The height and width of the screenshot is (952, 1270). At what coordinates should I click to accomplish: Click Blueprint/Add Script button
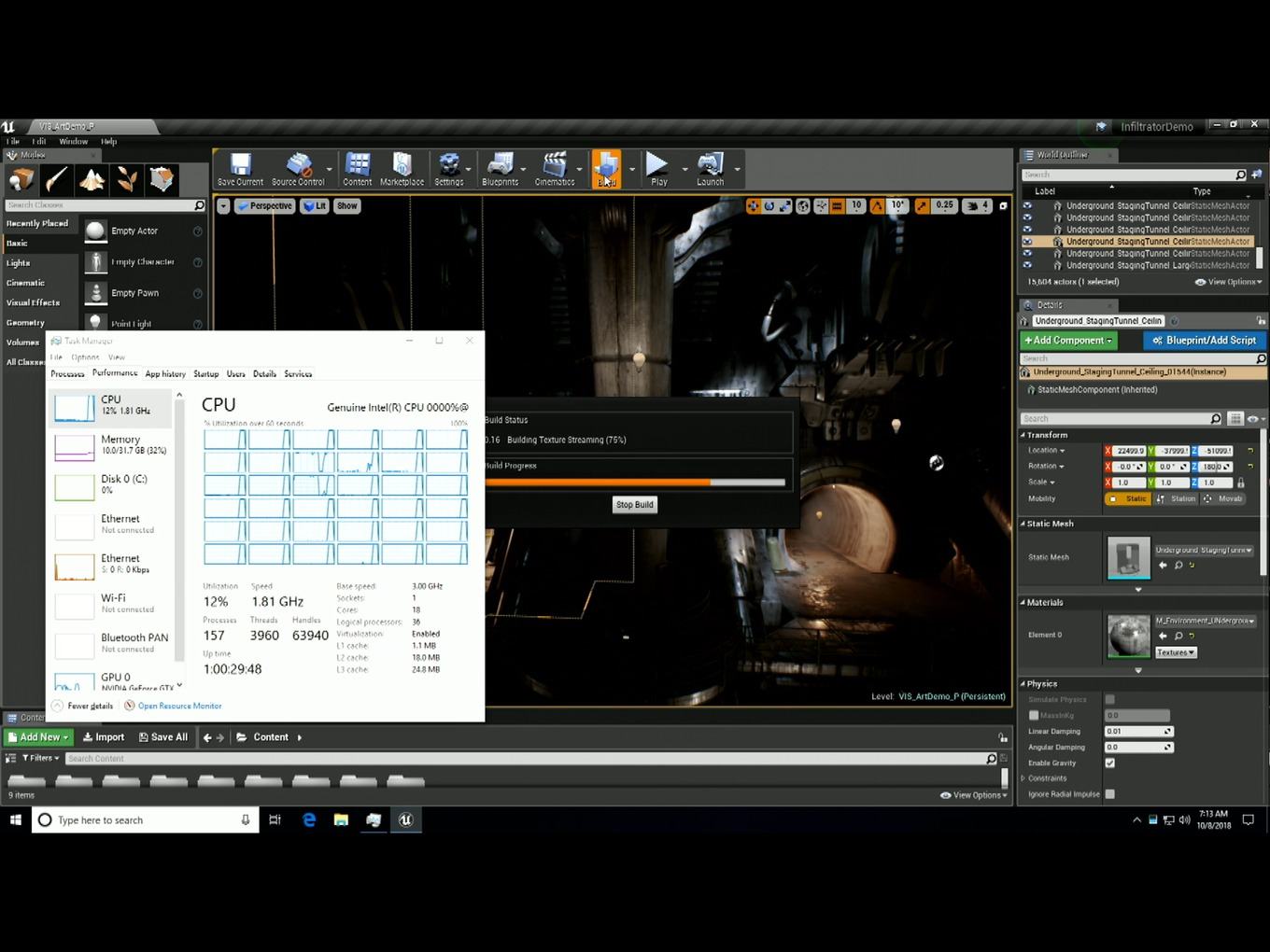pos(1205,341)
